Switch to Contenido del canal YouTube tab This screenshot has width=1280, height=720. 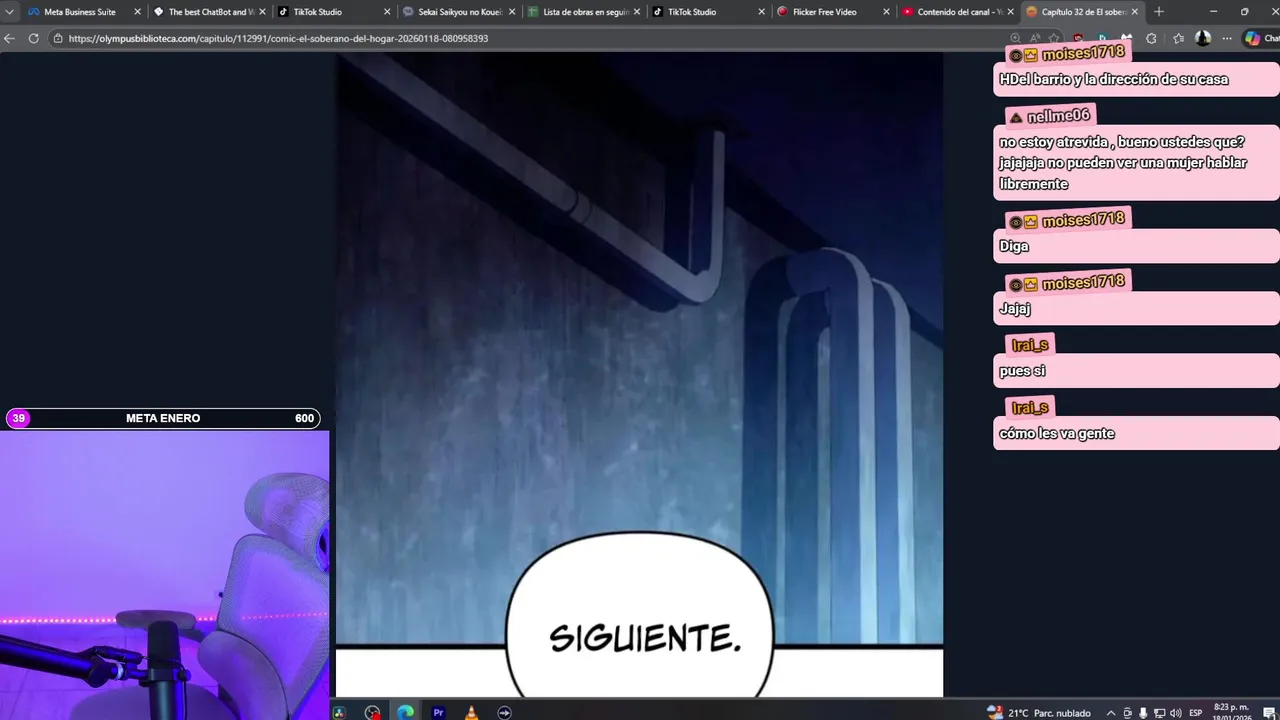[956, 12]
